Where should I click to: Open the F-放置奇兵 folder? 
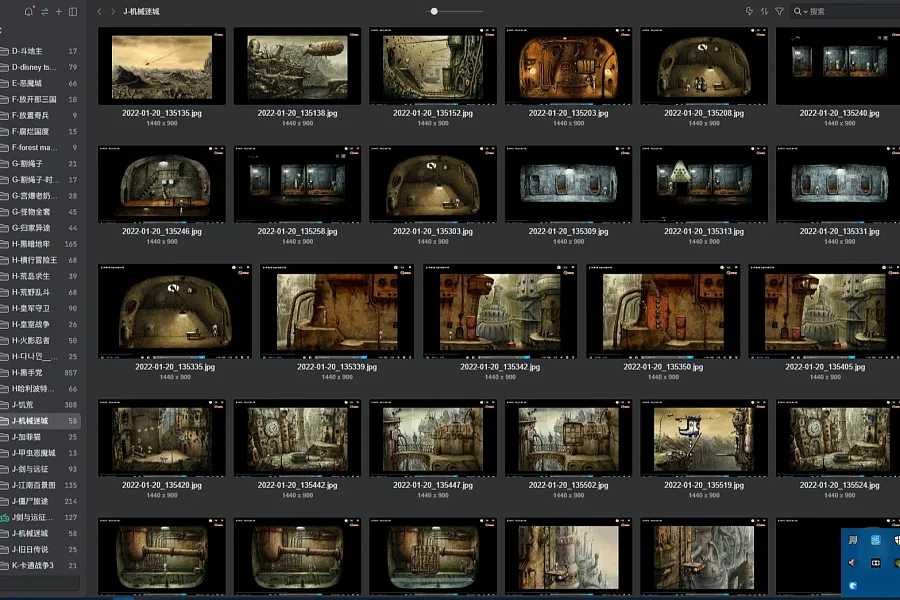[x=40, y=115]
